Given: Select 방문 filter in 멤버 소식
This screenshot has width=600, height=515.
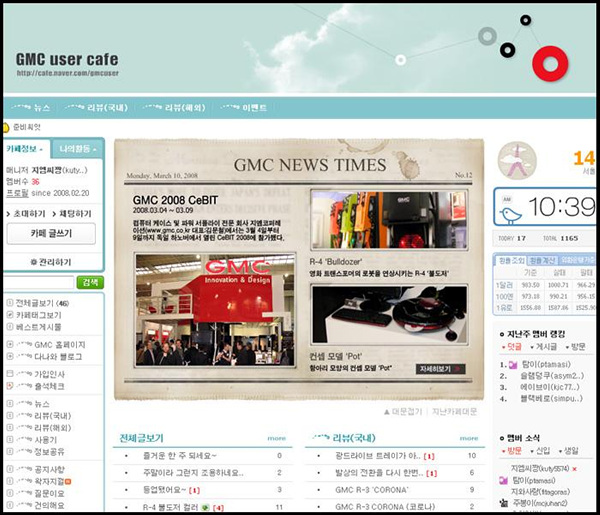Looking at the screenshot, I should click(512, 451).
